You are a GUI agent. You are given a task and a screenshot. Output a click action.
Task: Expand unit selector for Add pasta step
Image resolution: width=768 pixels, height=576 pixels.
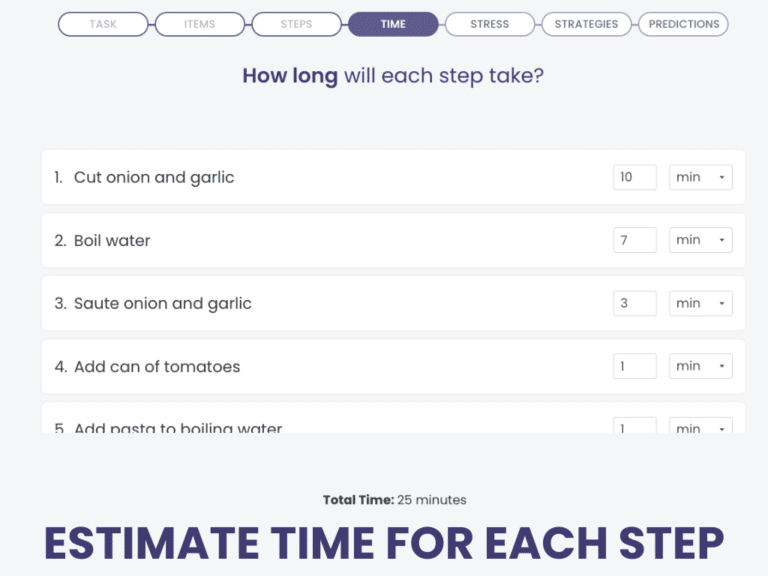pyautogui.click(x=701, y=427)
